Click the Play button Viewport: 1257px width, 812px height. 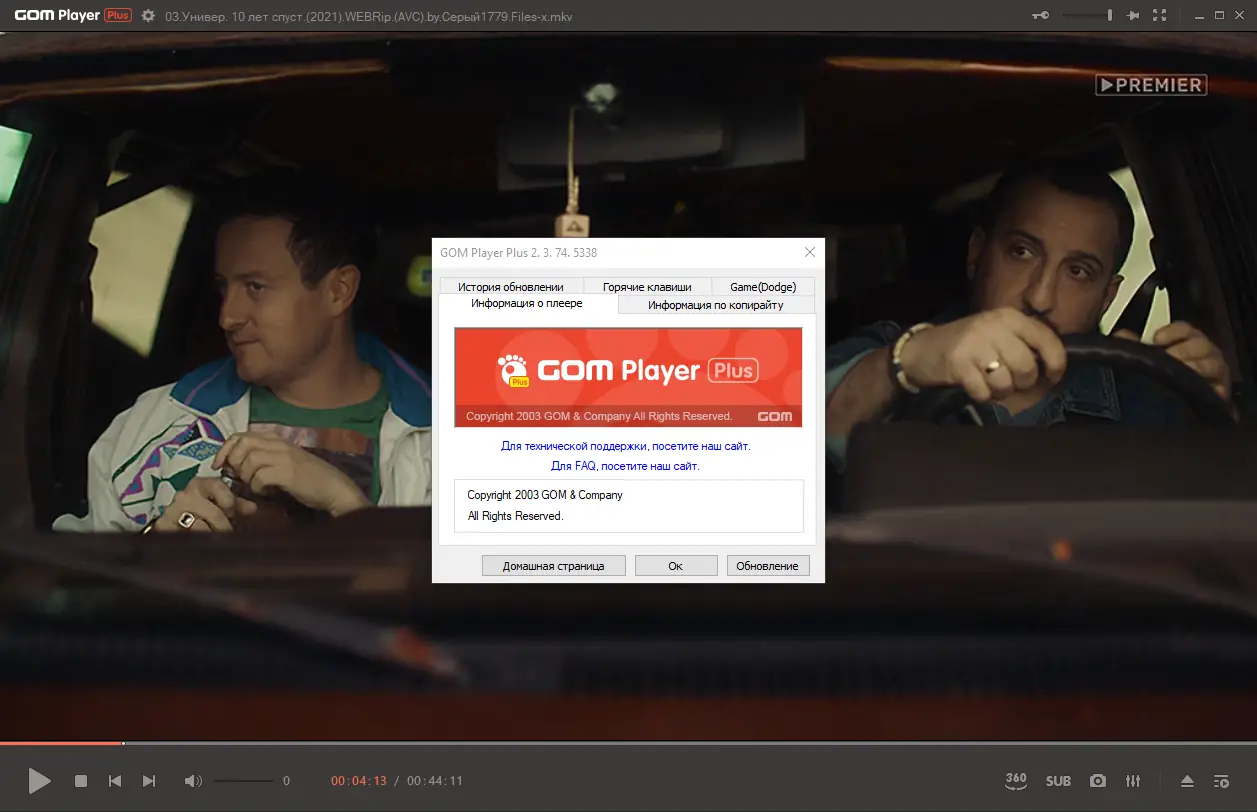[x=39, y=781]
